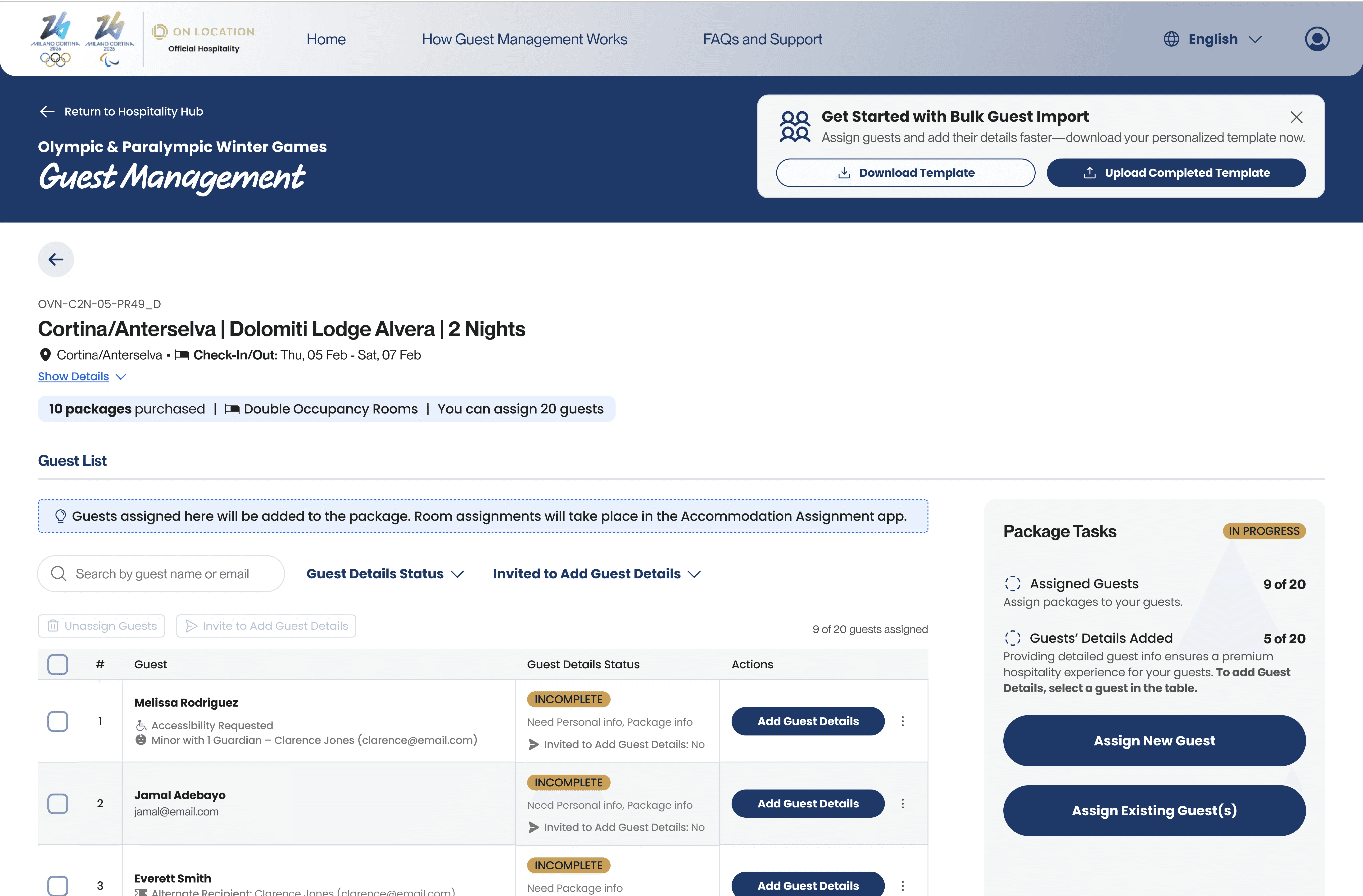Click Return to Hospitality Hub link

coord(121,112)
